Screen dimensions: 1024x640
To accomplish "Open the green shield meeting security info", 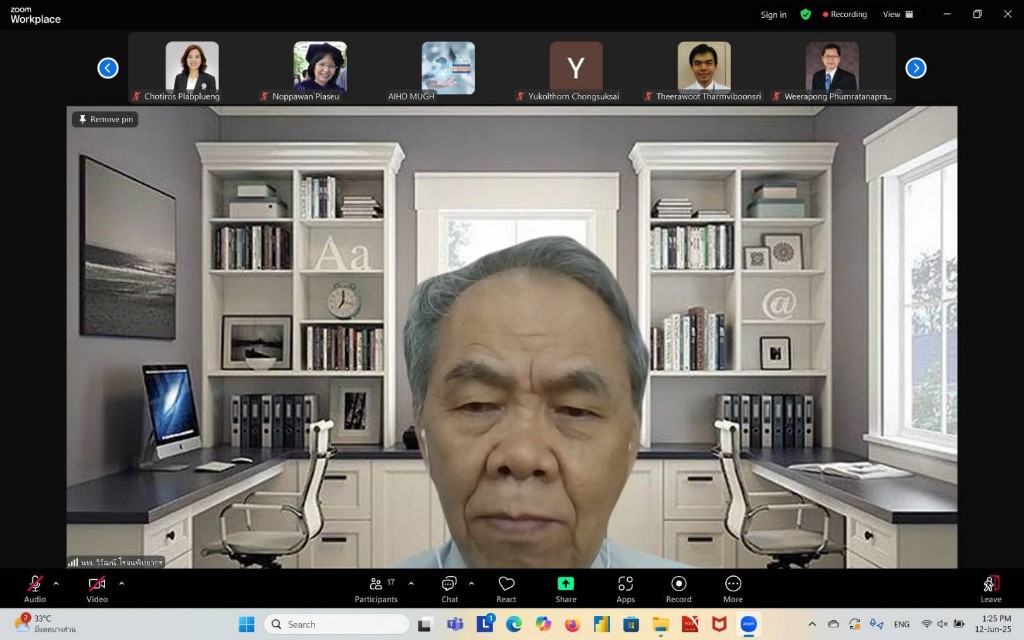I will 806,14.
